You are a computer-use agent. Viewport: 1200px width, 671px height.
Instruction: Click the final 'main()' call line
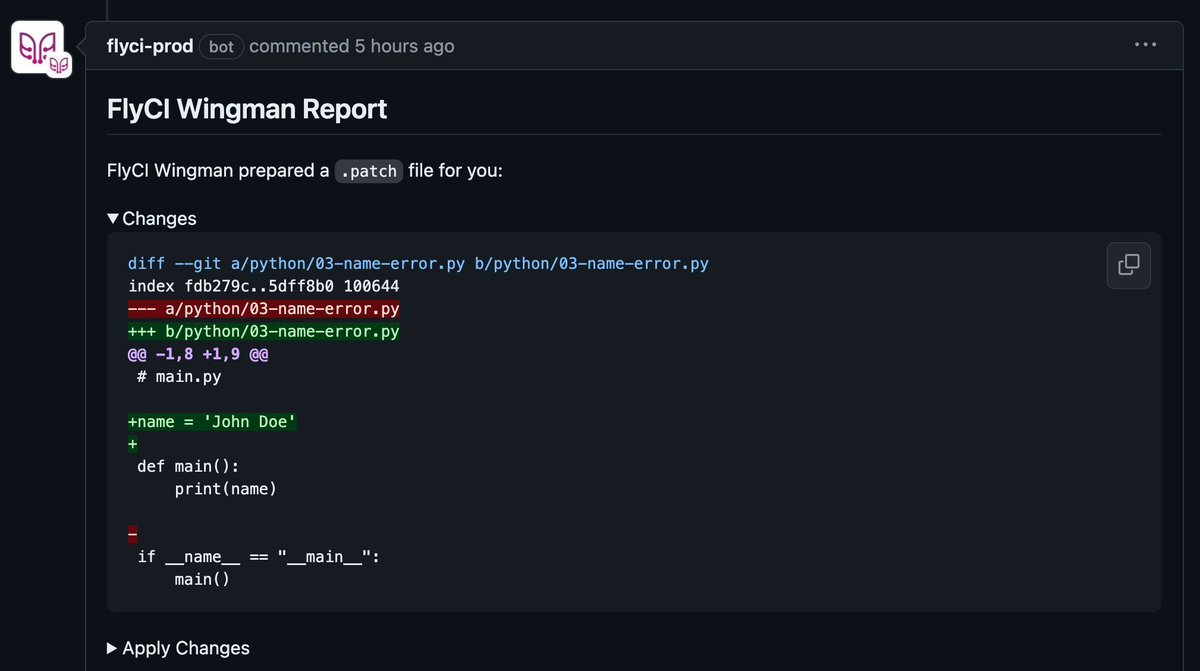(x=203, y=579)
